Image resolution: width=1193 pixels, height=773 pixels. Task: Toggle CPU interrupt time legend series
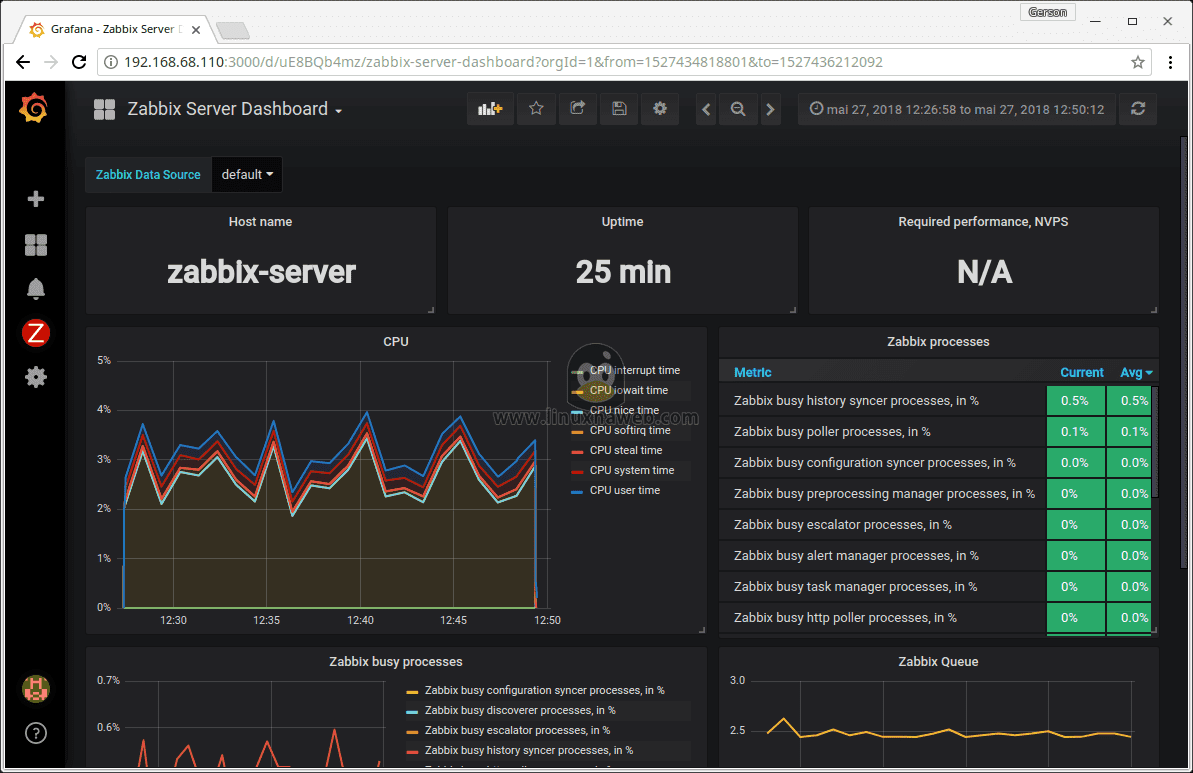tap(635, 371)
